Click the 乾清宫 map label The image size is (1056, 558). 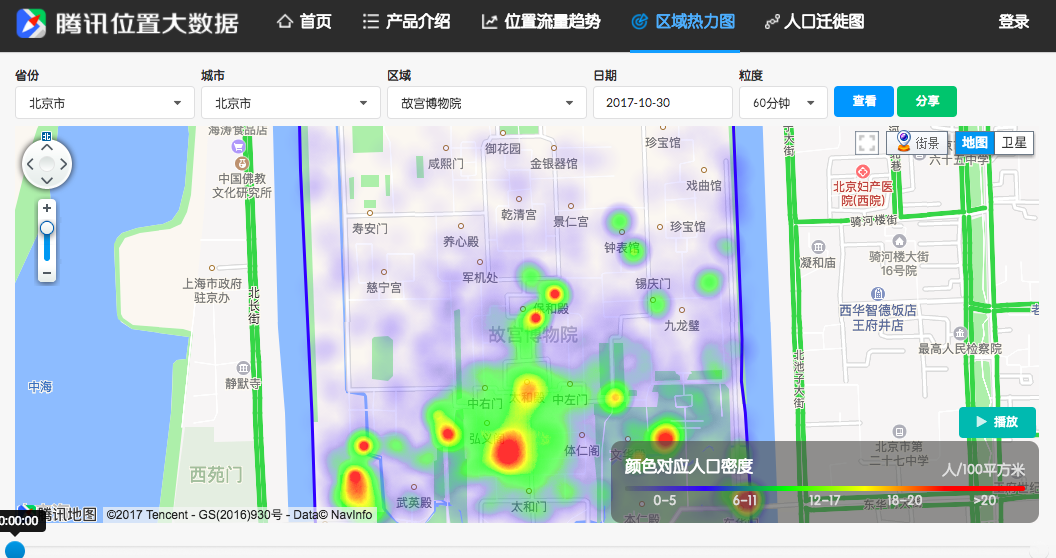(x=519, y=215)
